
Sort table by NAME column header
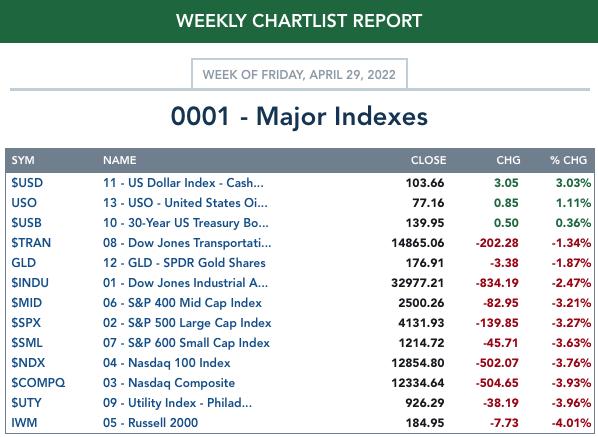[x=119, y=160]
